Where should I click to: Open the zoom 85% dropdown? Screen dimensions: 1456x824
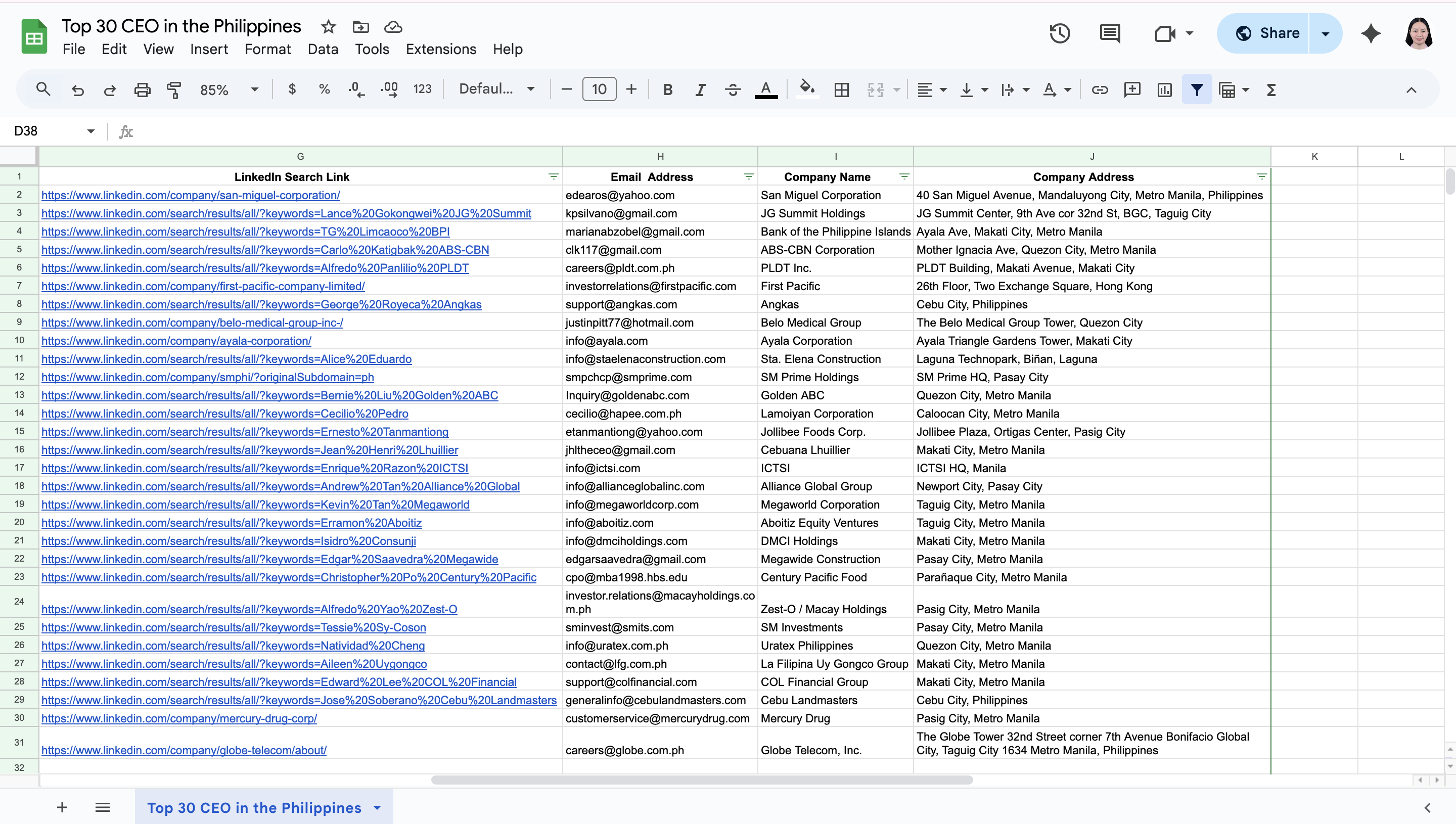click(229, 89)
